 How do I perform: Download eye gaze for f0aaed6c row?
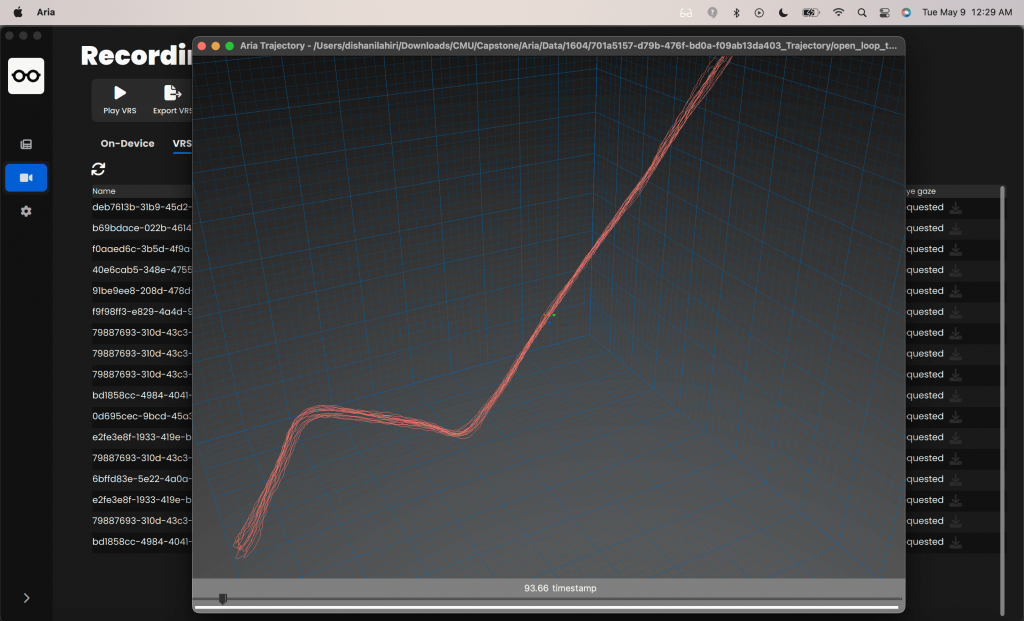point(955,249)
